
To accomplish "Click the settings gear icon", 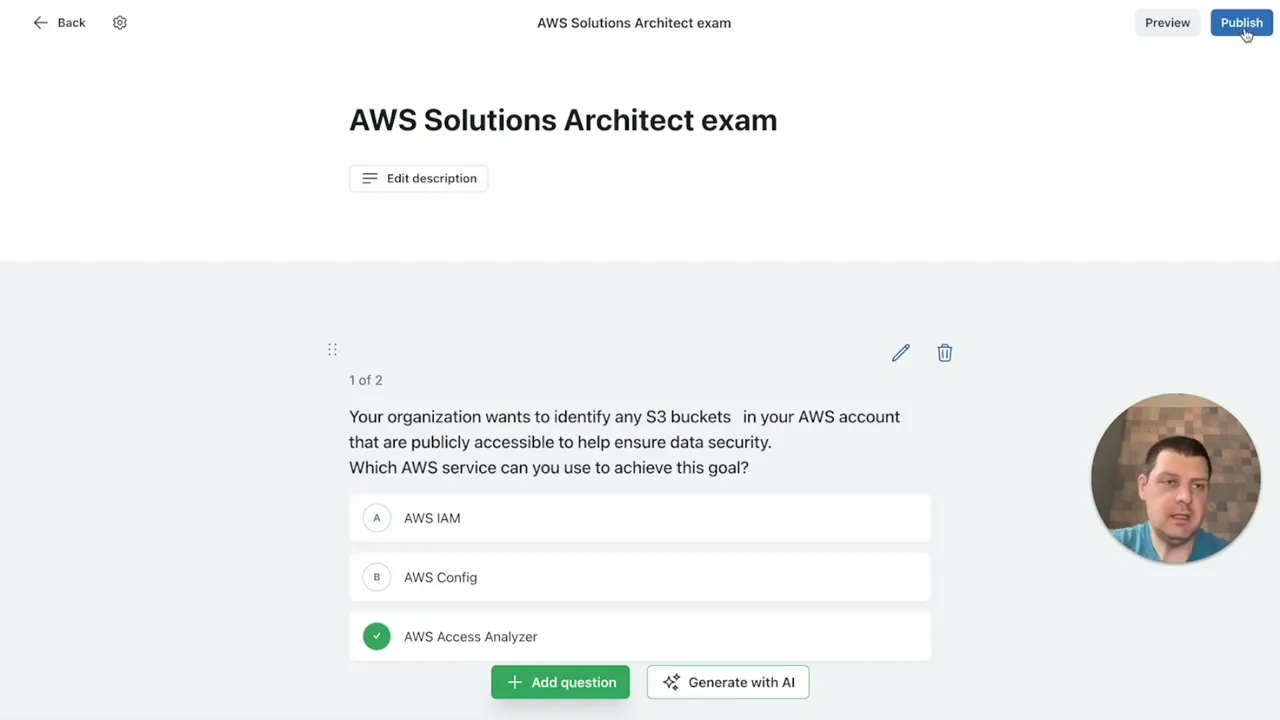I will click(120, 23).
